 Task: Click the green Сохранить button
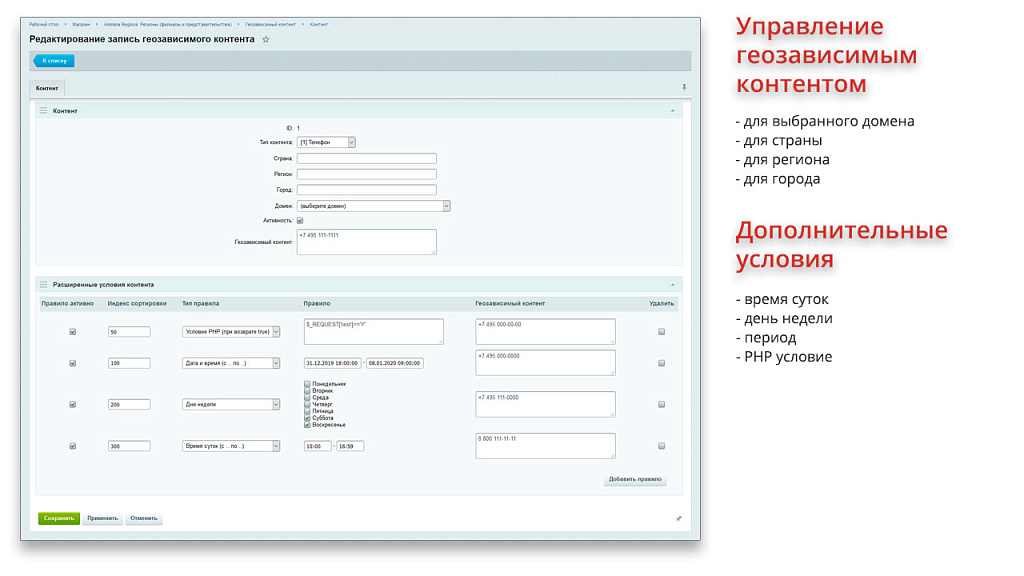[x=58, y=519]
